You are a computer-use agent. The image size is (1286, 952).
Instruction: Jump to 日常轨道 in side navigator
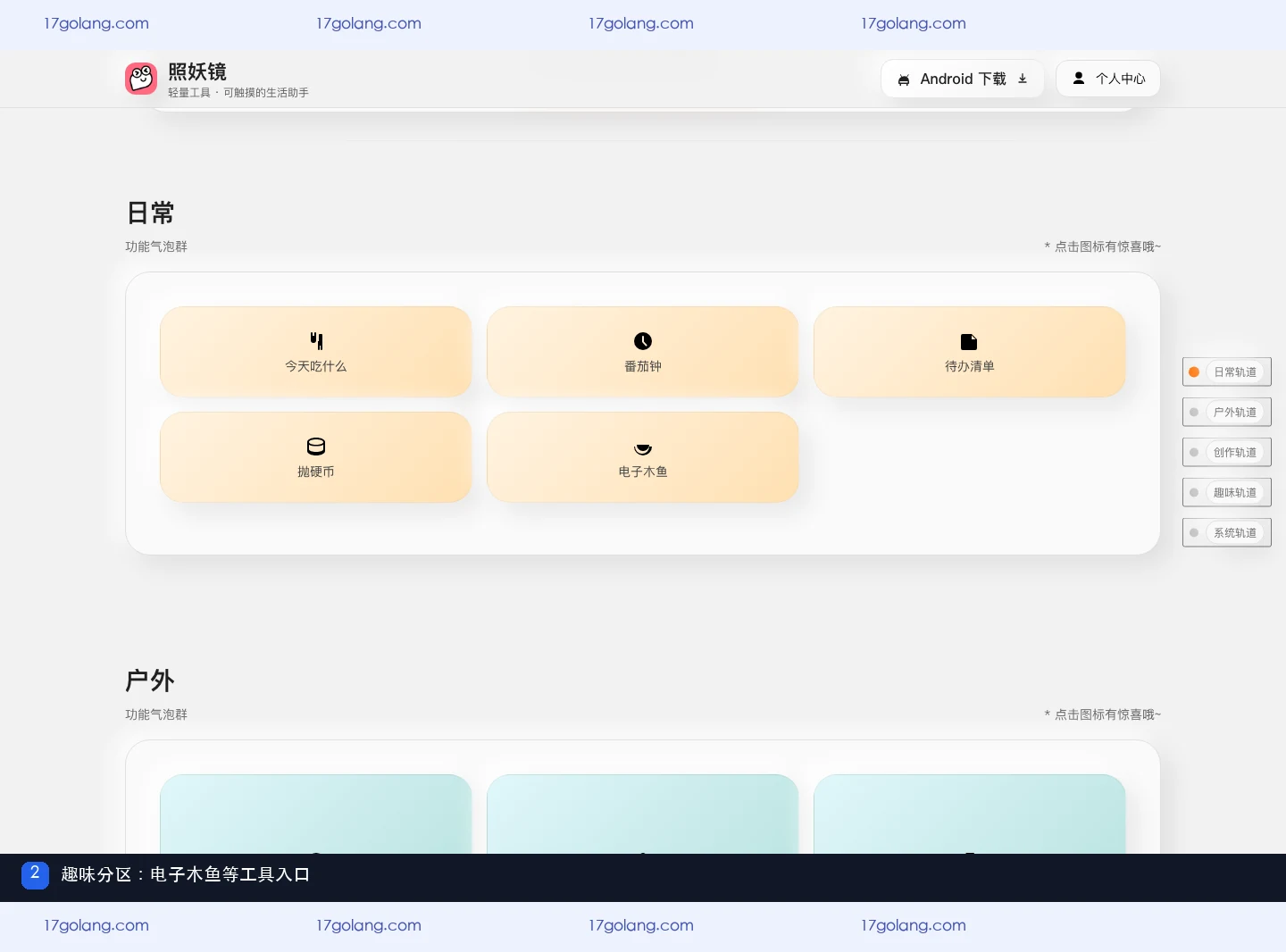point(1227,372)
